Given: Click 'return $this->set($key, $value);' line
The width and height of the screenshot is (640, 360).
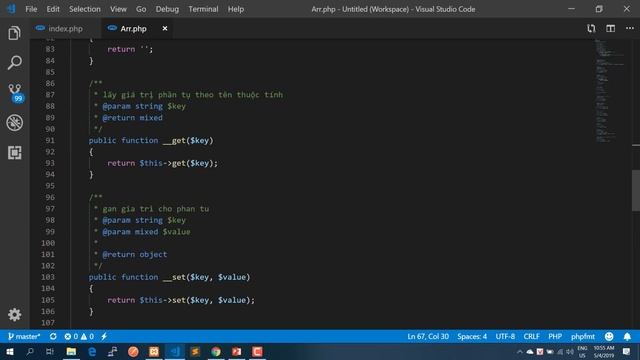Looking at the screenshot, I should click(x=181, y=300).
